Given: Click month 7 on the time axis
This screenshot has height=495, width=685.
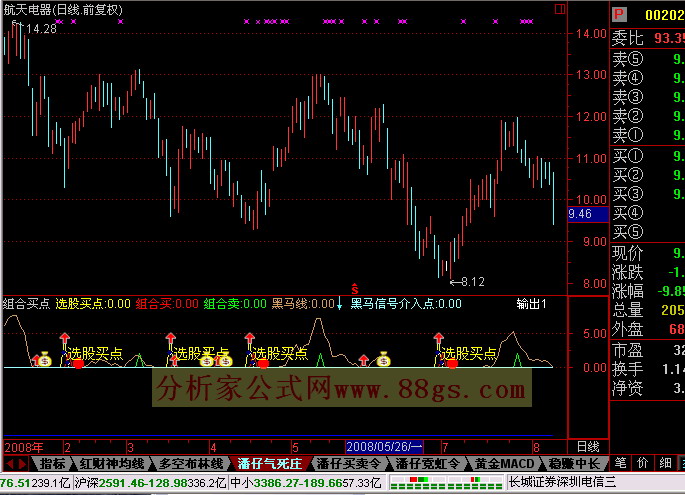Looking at the screenshot, I should pos(445,447).
